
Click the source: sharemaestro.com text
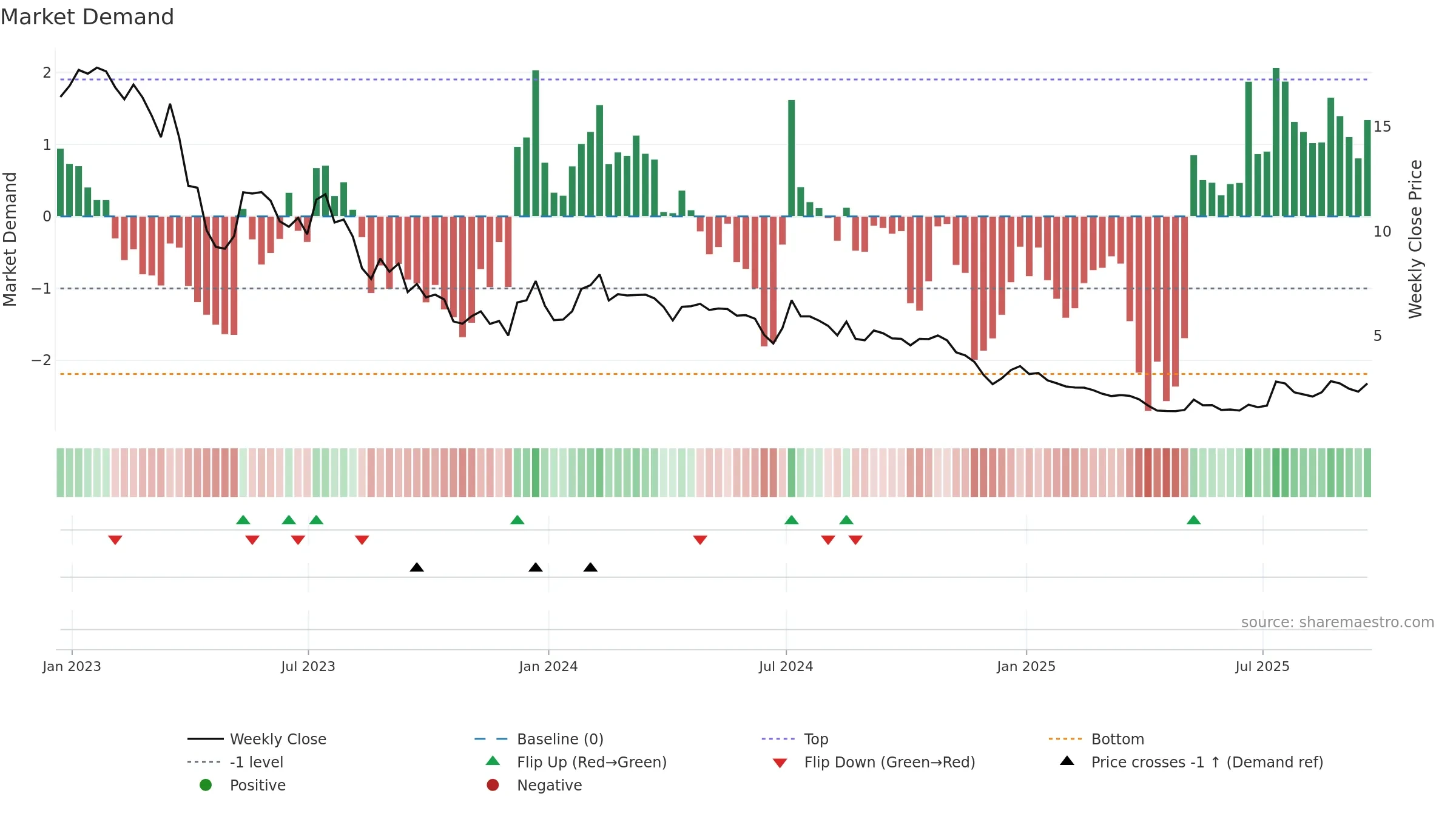click(1338, 622)
